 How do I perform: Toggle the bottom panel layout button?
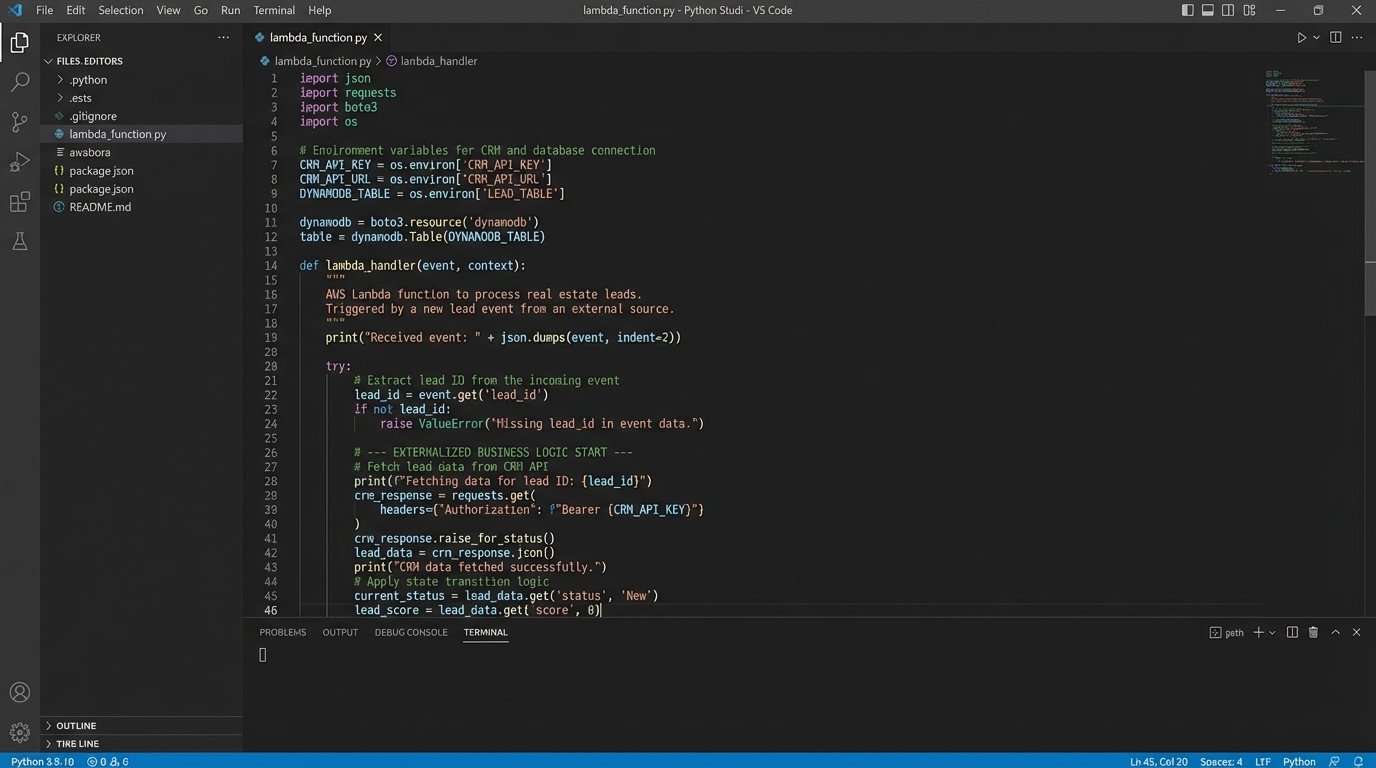pyautogui.click(x=1208, y=10)
